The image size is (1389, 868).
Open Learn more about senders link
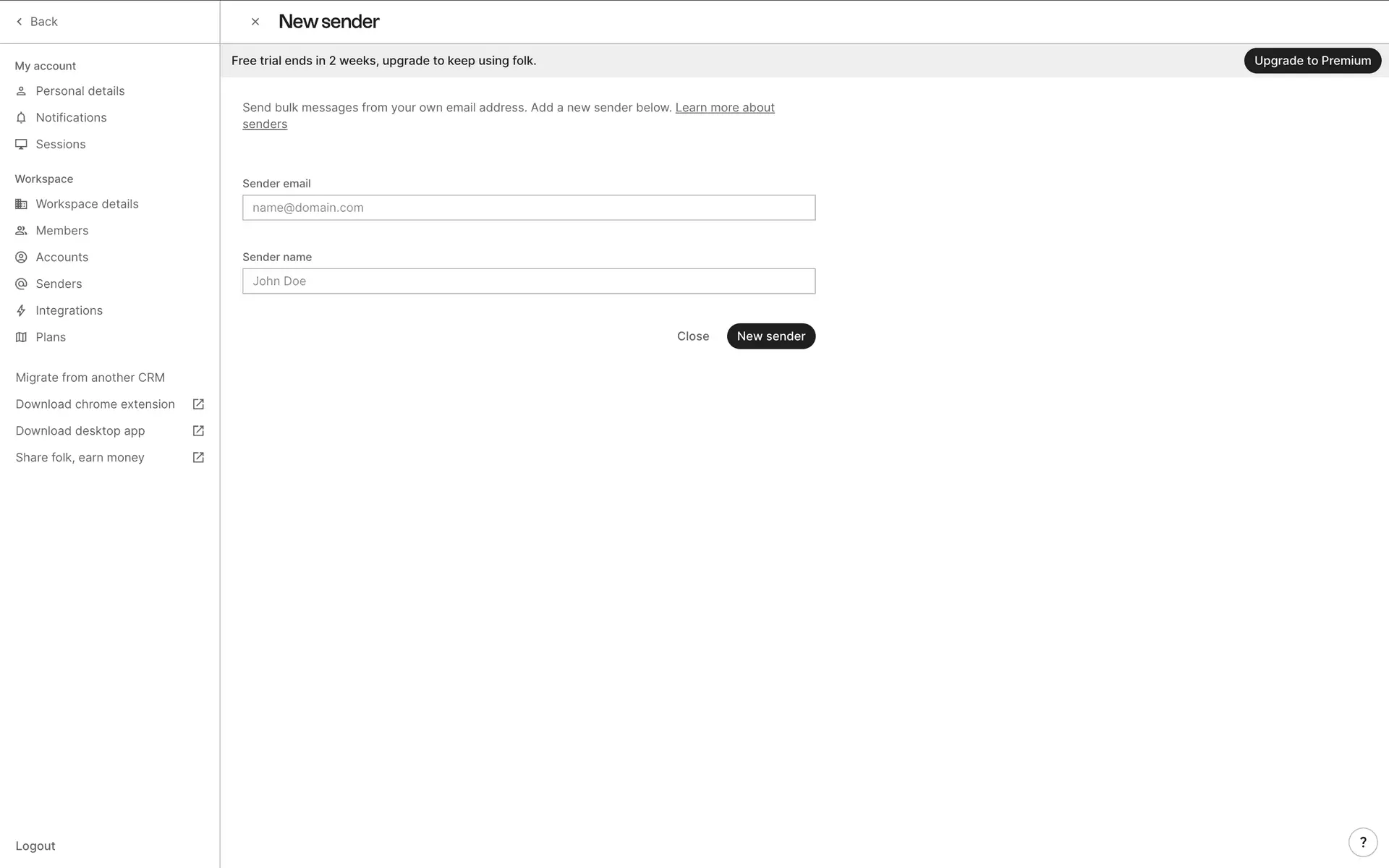coord(724,108)
